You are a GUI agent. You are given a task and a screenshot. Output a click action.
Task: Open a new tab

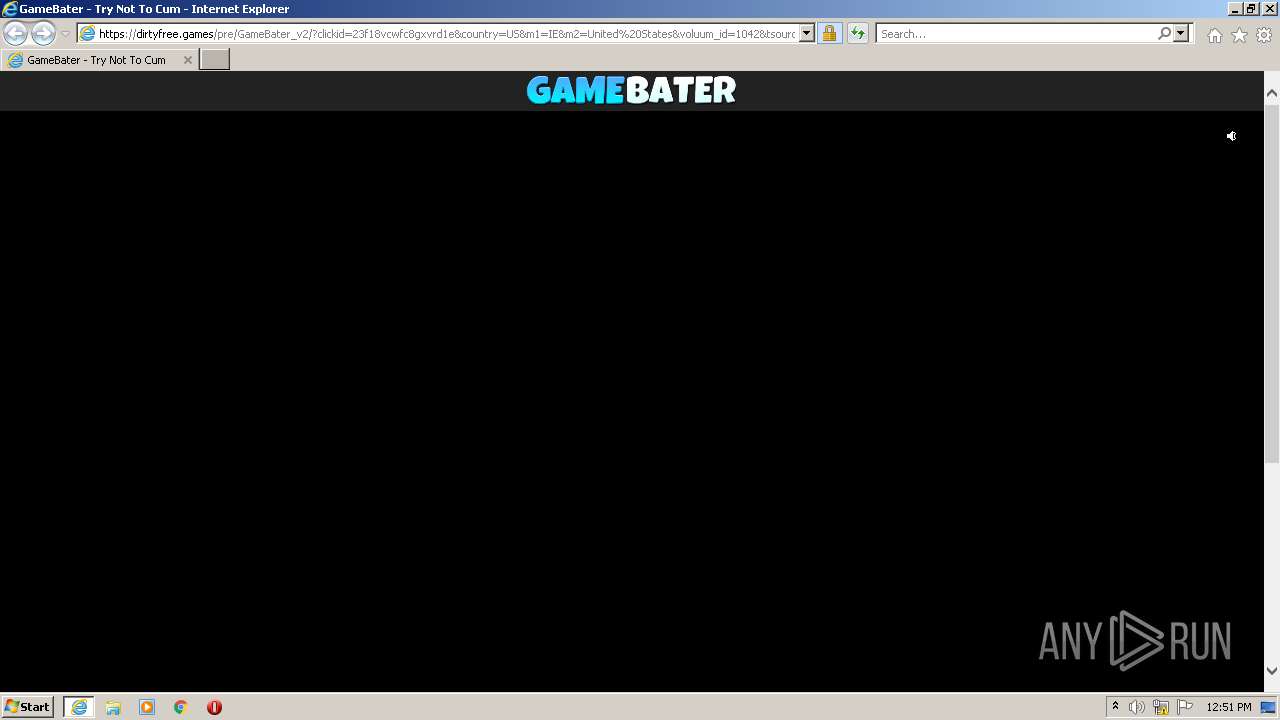(x=215, y=60)
